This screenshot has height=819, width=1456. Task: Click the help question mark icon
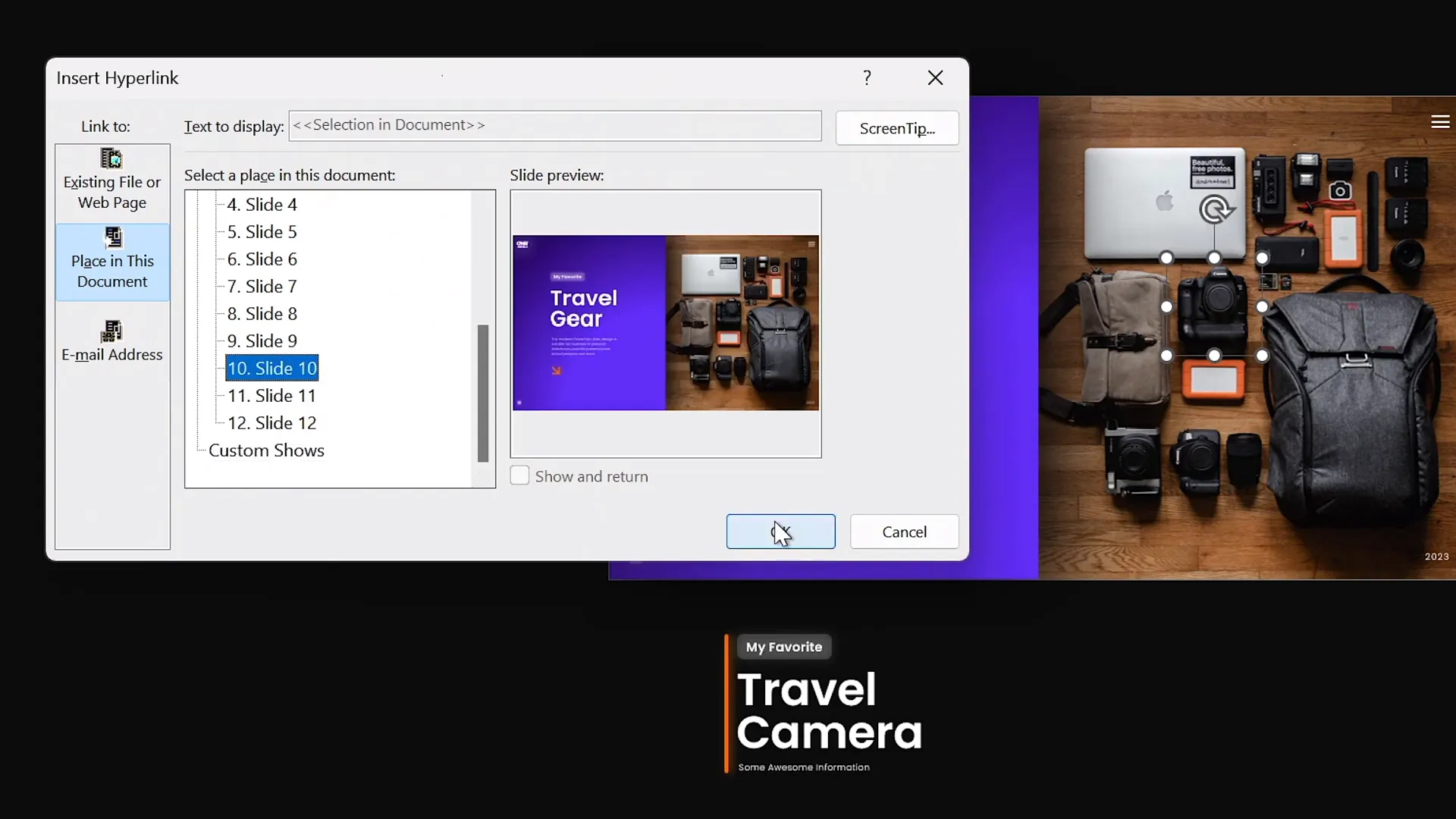pyautogui.click(x=867, y=77)
